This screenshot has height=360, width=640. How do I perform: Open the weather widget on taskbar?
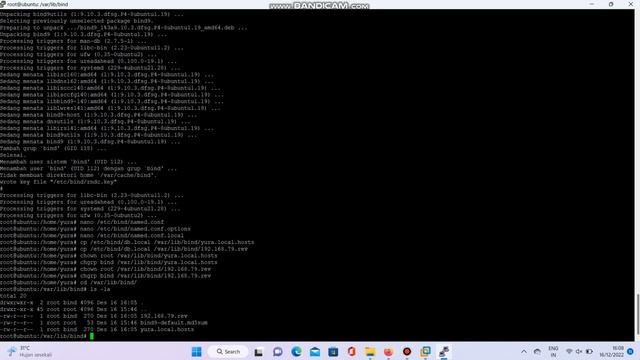[x=29, y=351]
